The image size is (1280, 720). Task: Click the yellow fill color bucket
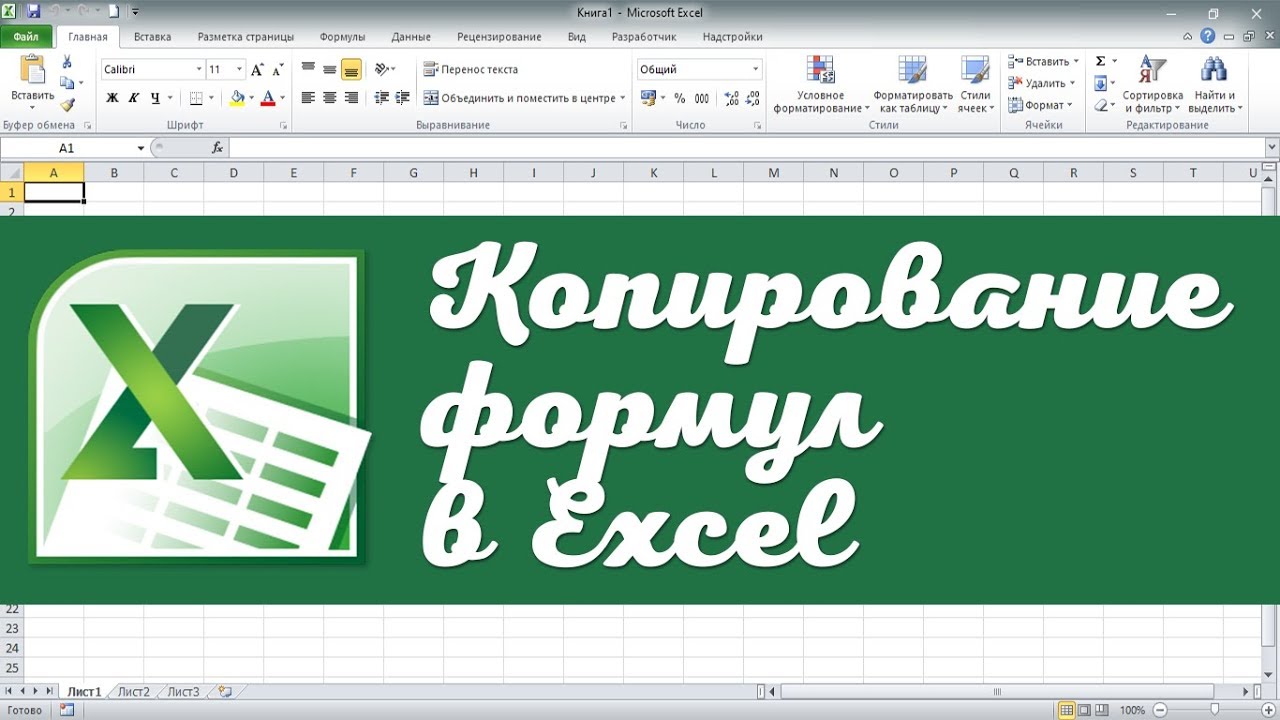237,98
